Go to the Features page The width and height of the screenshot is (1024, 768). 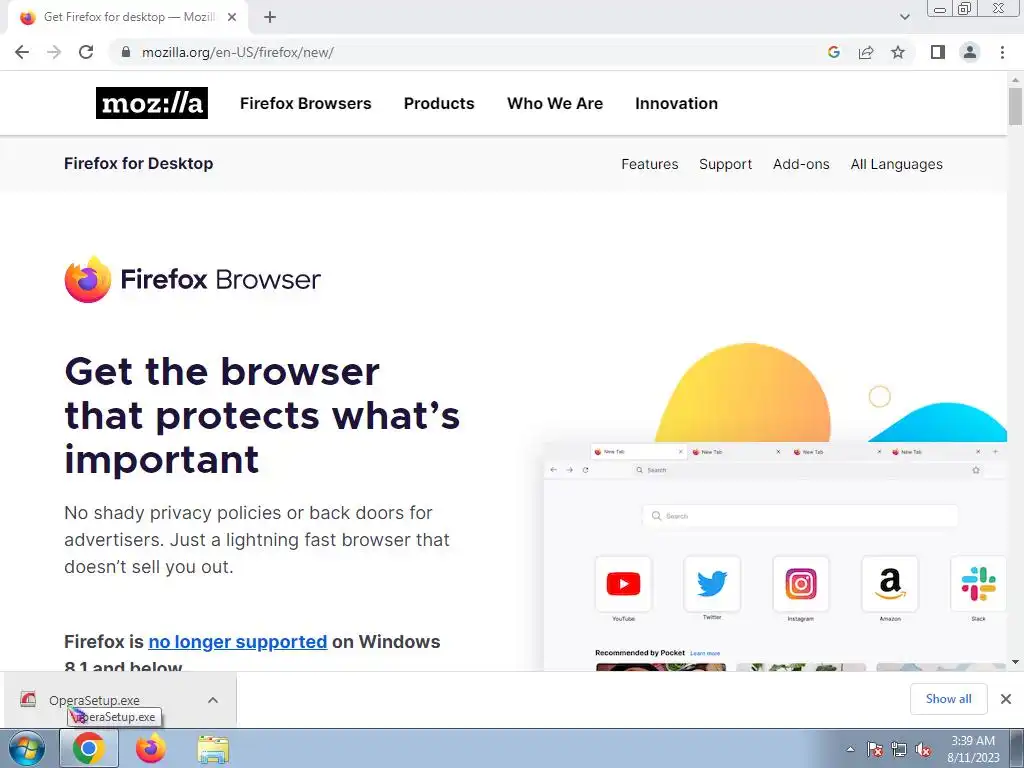pyautogui.click(x=650, y=164)
